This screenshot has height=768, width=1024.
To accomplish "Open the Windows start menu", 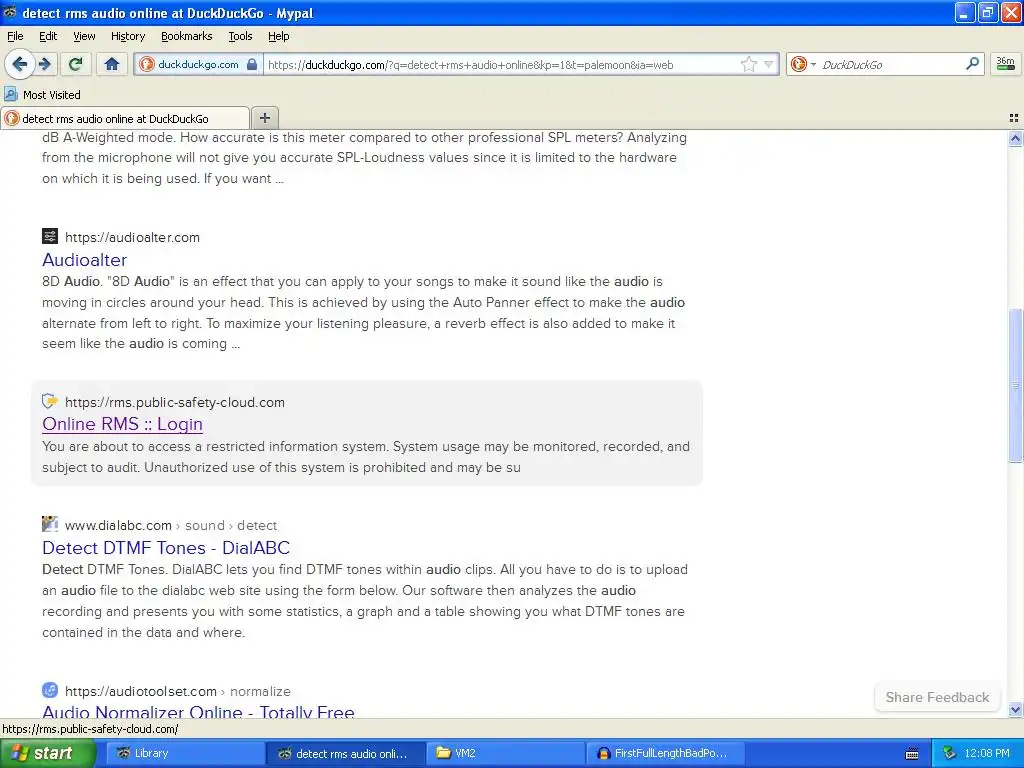I will (x=48, y=753).
